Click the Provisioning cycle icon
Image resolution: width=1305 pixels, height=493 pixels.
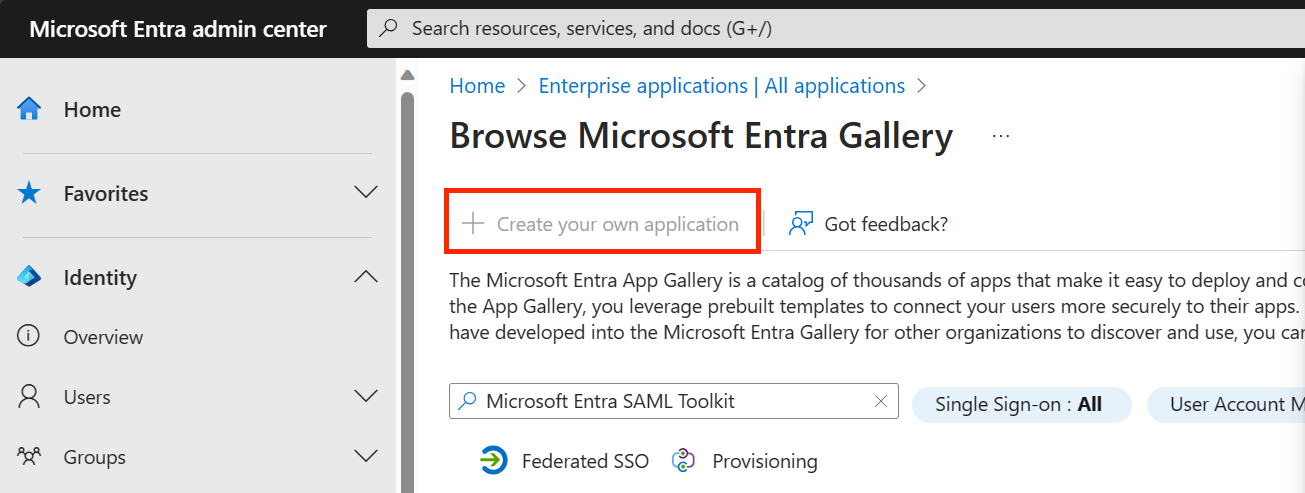(x=684, y=460)
